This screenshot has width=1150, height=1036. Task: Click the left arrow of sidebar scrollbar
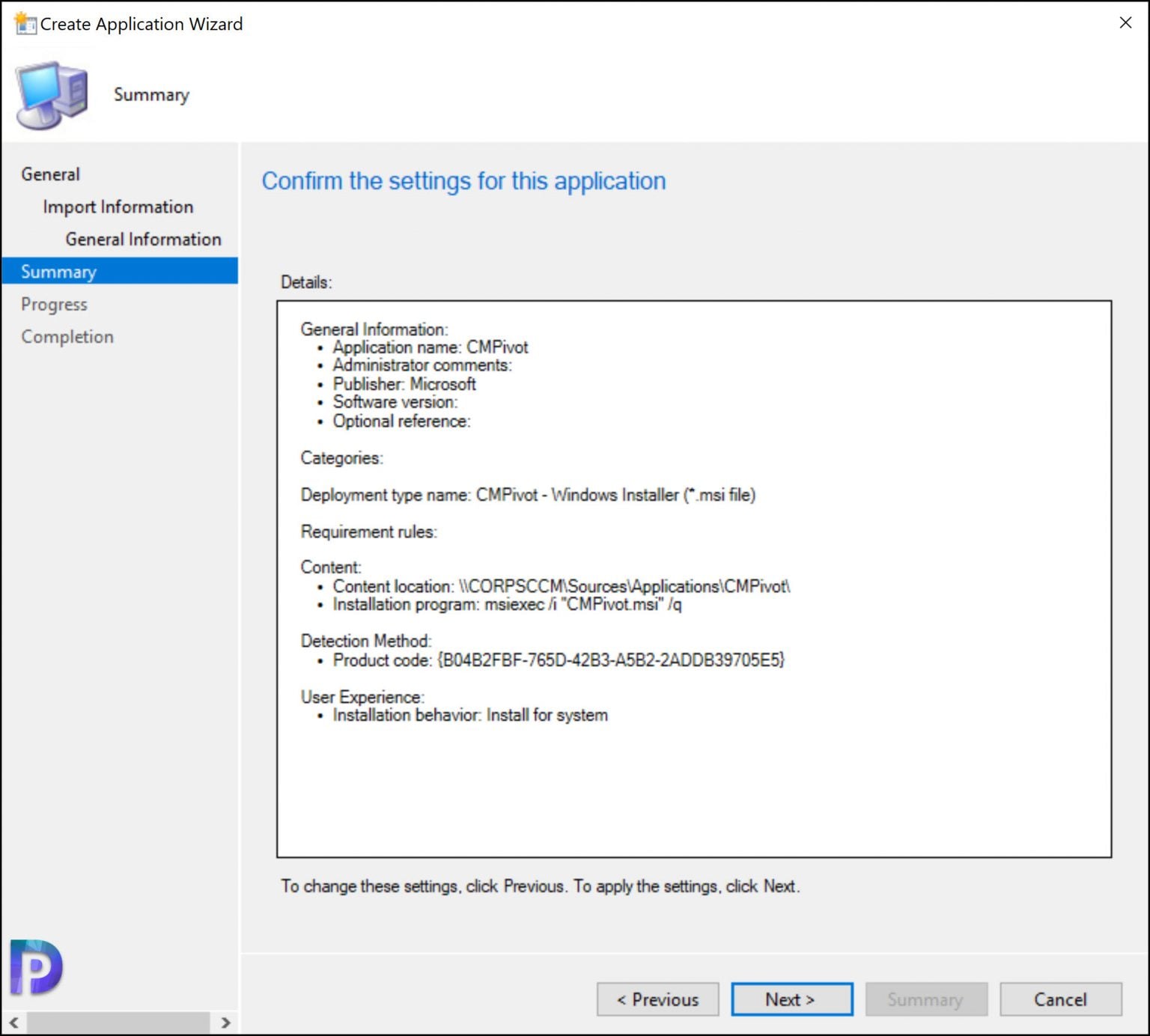tap(13, 1022)
